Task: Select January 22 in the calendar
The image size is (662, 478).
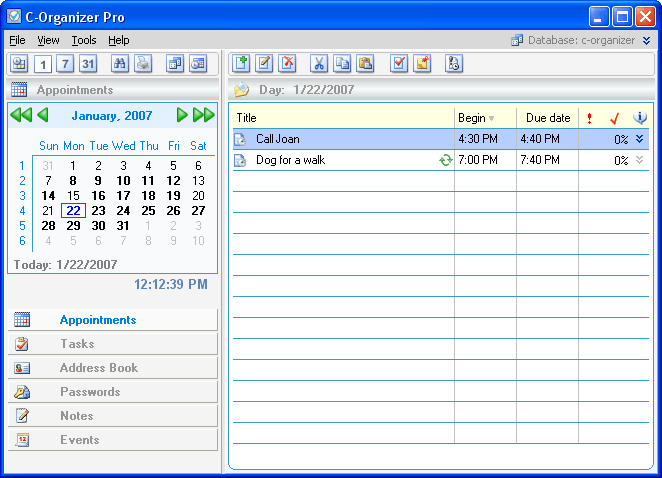Action: [73, 210]
